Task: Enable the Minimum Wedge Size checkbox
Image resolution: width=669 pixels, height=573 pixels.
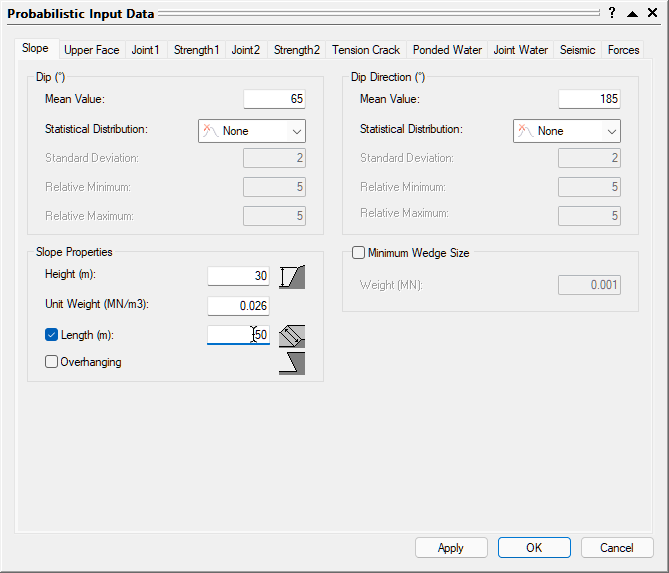Action: tap(359, 253)
